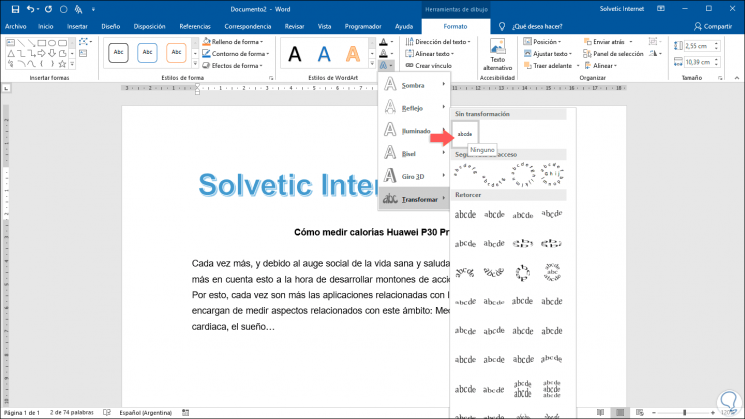The width and height of the screenshot is (745, 419).
Task: Open Panel de selección
Action: click(613, 54)
